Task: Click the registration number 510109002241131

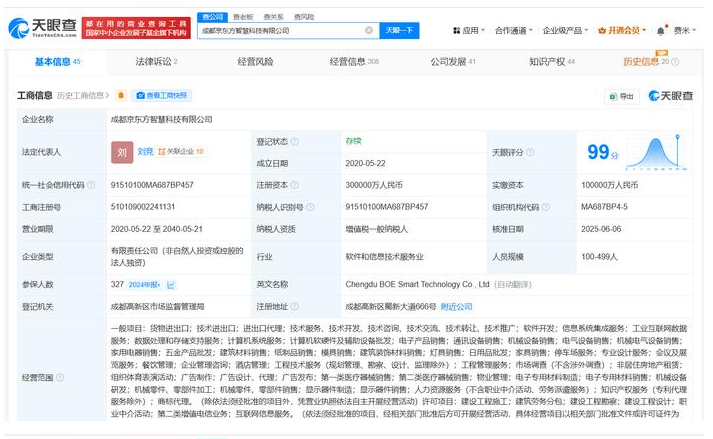Action: [143, 207]
